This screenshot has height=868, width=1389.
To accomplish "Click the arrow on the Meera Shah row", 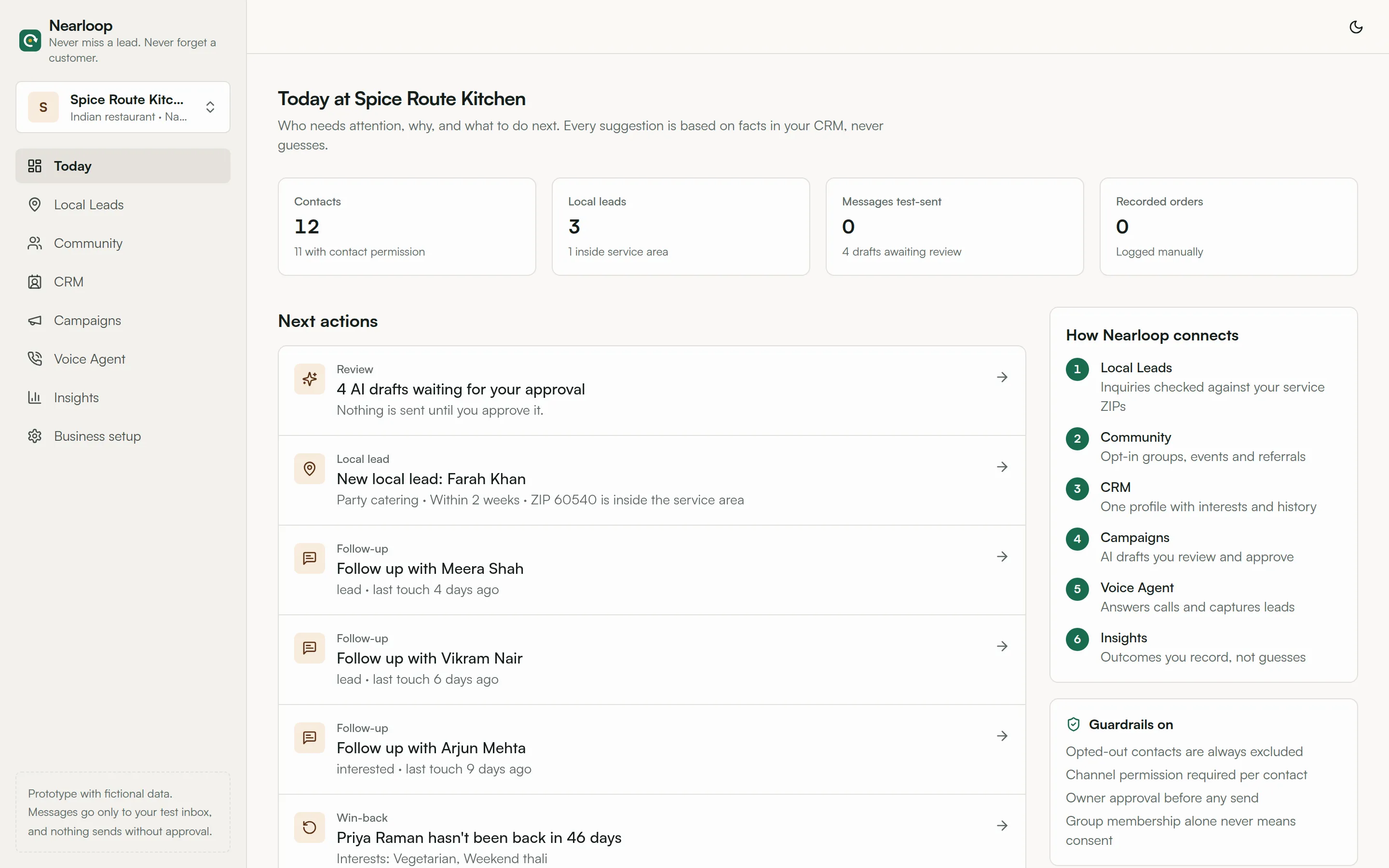I will (1002, 556).
